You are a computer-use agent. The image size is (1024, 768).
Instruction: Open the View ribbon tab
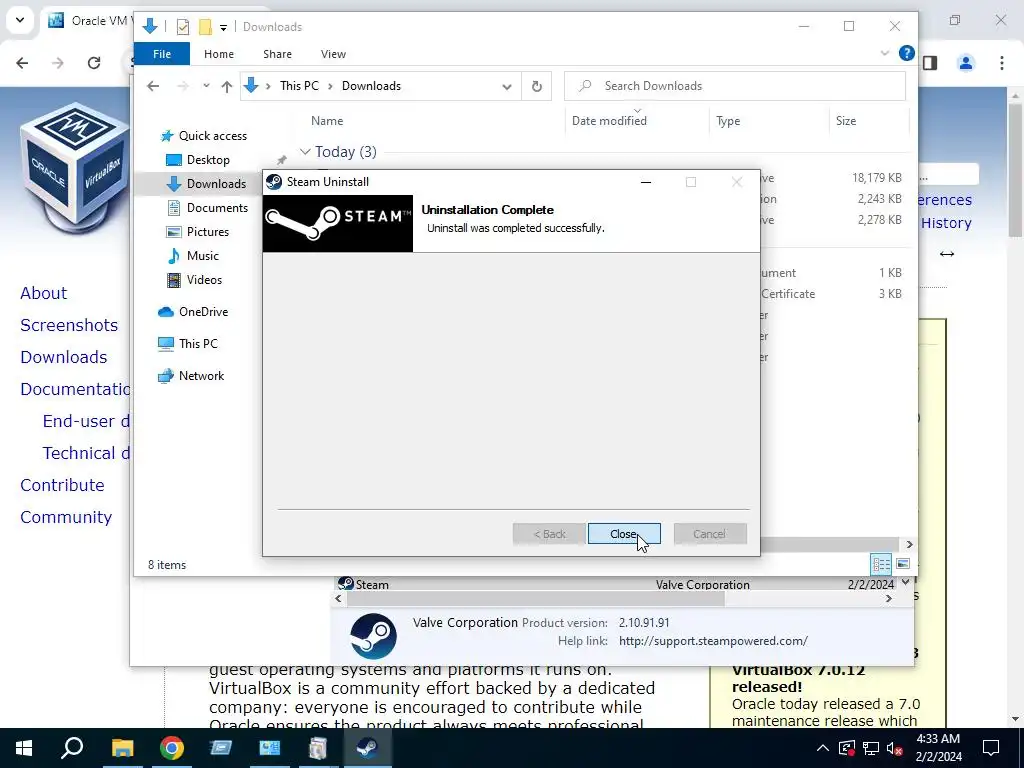tap(333, 54)
